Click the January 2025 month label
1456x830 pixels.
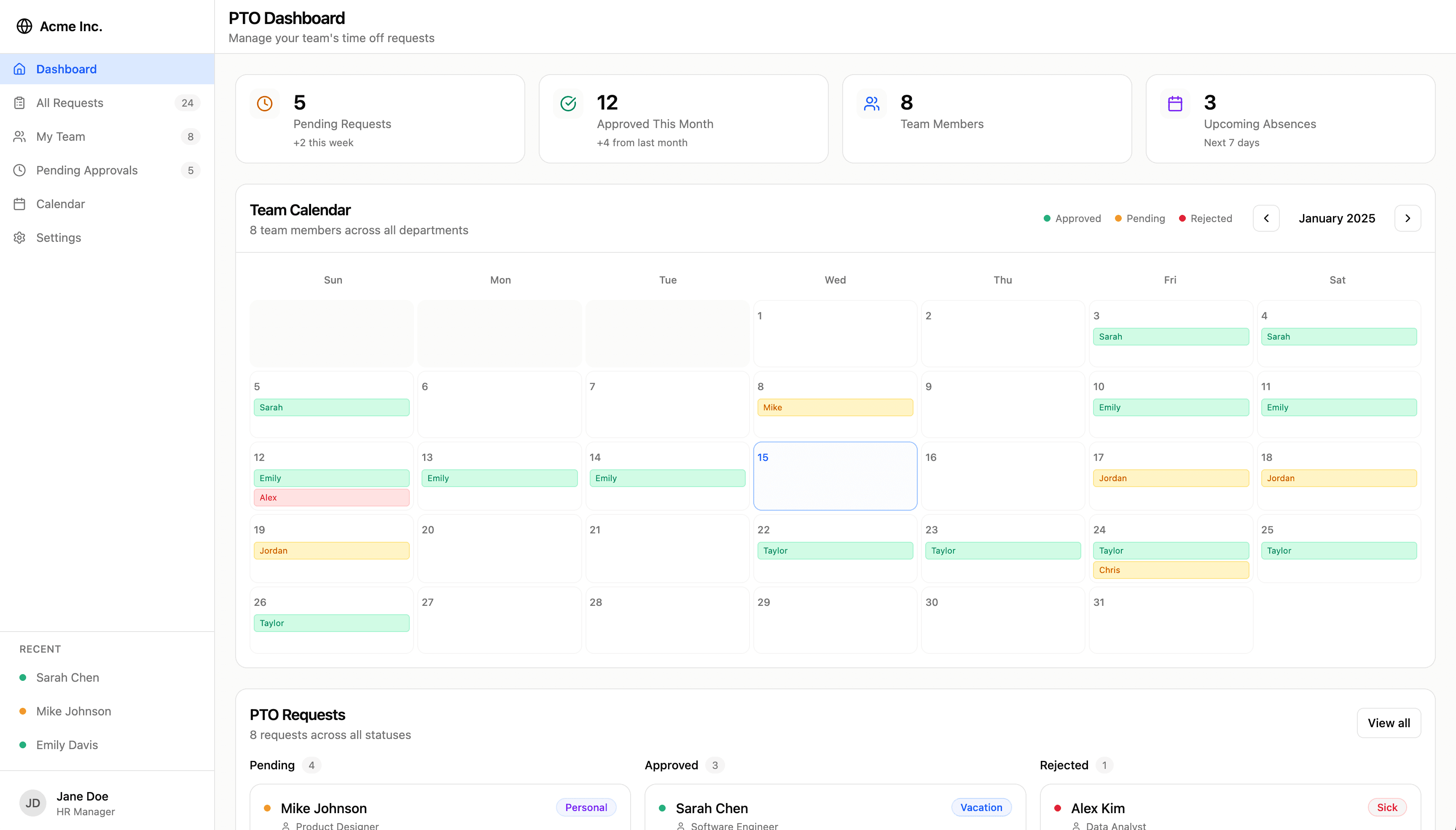tap(1337, 218)
